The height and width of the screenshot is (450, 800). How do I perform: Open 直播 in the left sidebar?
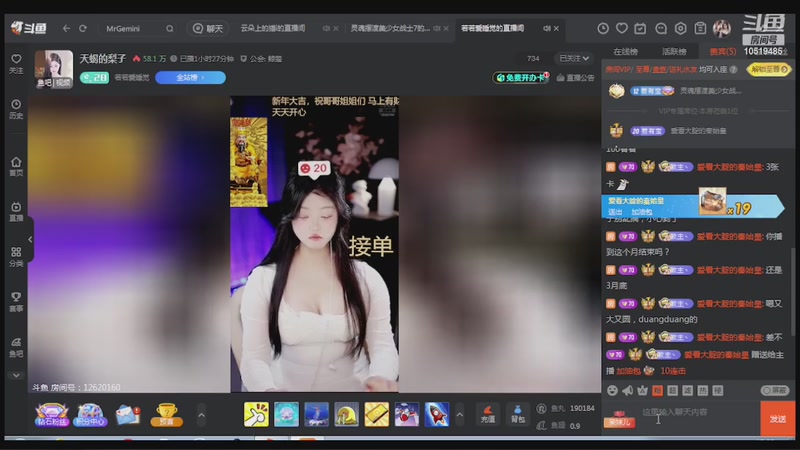tap(16, 211)
